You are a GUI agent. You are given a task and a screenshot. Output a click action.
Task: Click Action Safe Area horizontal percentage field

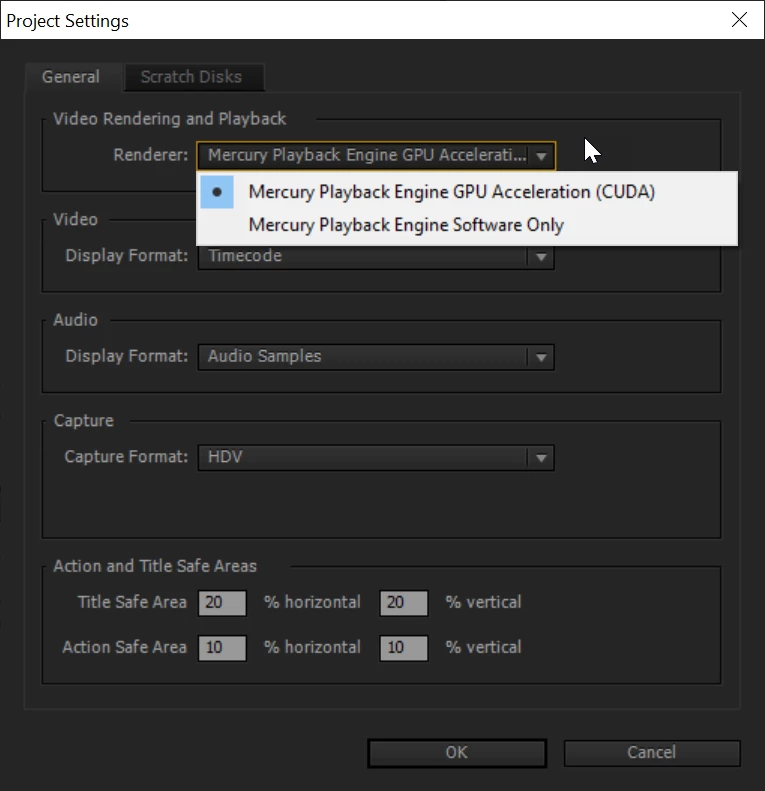(x=222, y=648)
